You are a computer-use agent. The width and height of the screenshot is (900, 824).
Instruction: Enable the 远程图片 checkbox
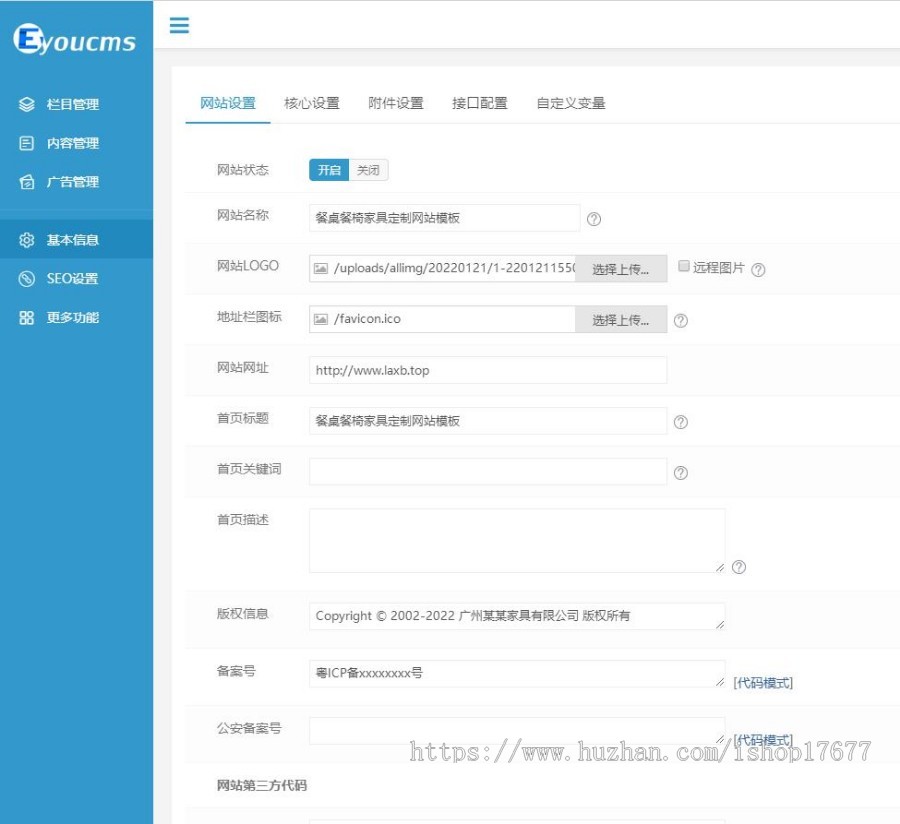pos(684,266)
